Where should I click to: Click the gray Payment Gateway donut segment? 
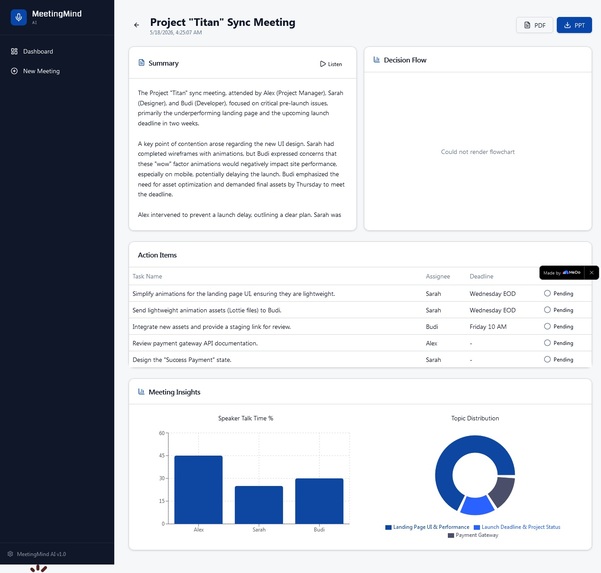pos(503,491)
